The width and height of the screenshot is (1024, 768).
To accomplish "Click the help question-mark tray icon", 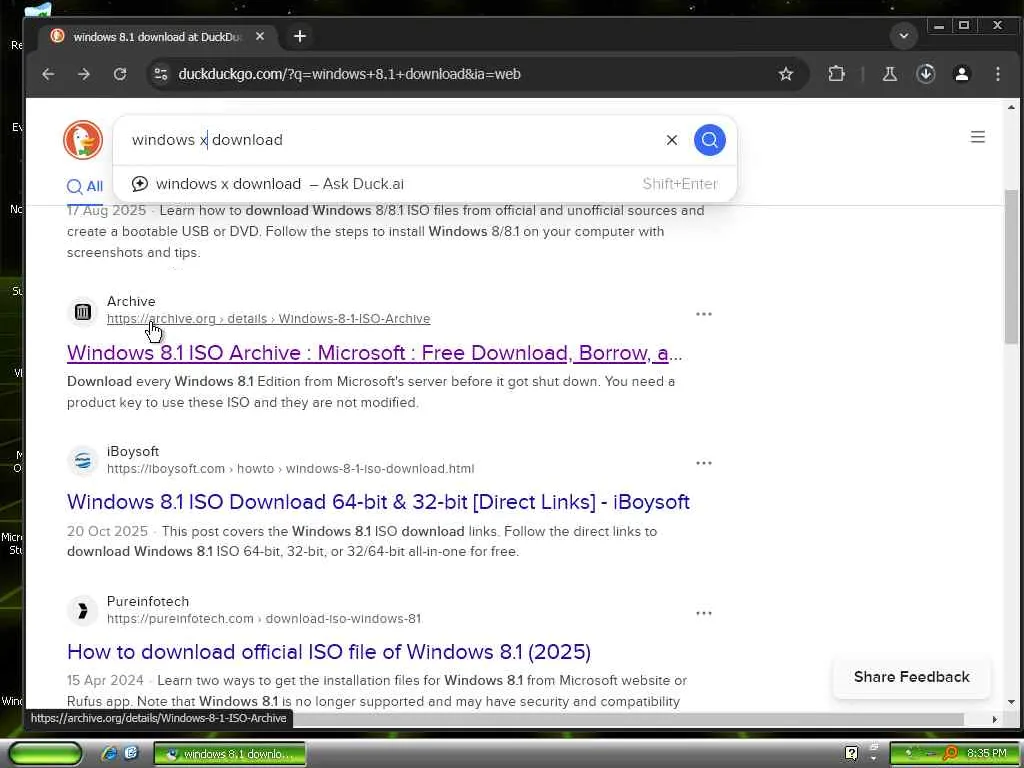I will coord(852,754).
